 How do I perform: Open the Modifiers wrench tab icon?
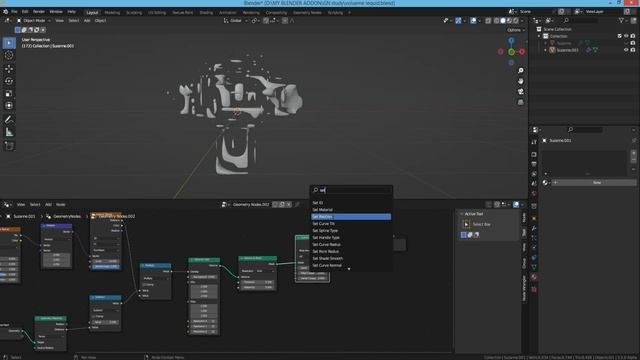[x=534, y=228]
